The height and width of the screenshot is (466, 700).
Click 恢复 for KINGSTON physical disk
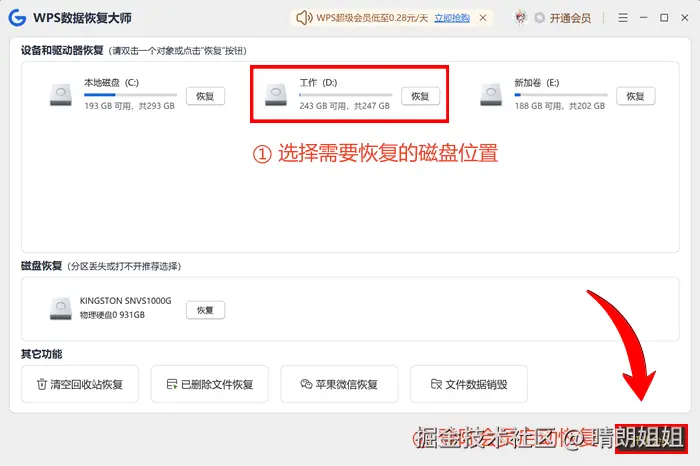click(205, 310)
